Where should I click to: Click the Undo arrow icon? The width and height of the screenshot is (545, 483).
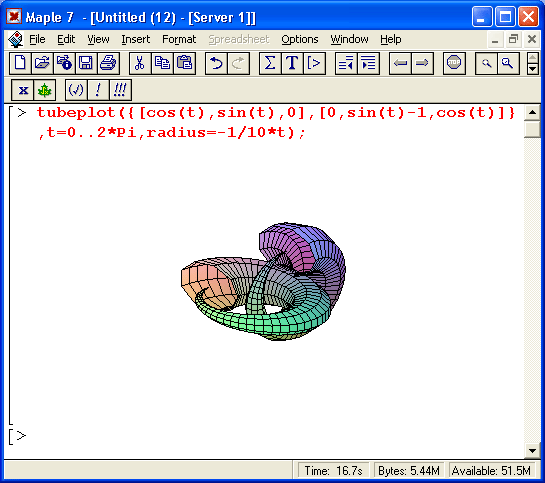[216, 64]
